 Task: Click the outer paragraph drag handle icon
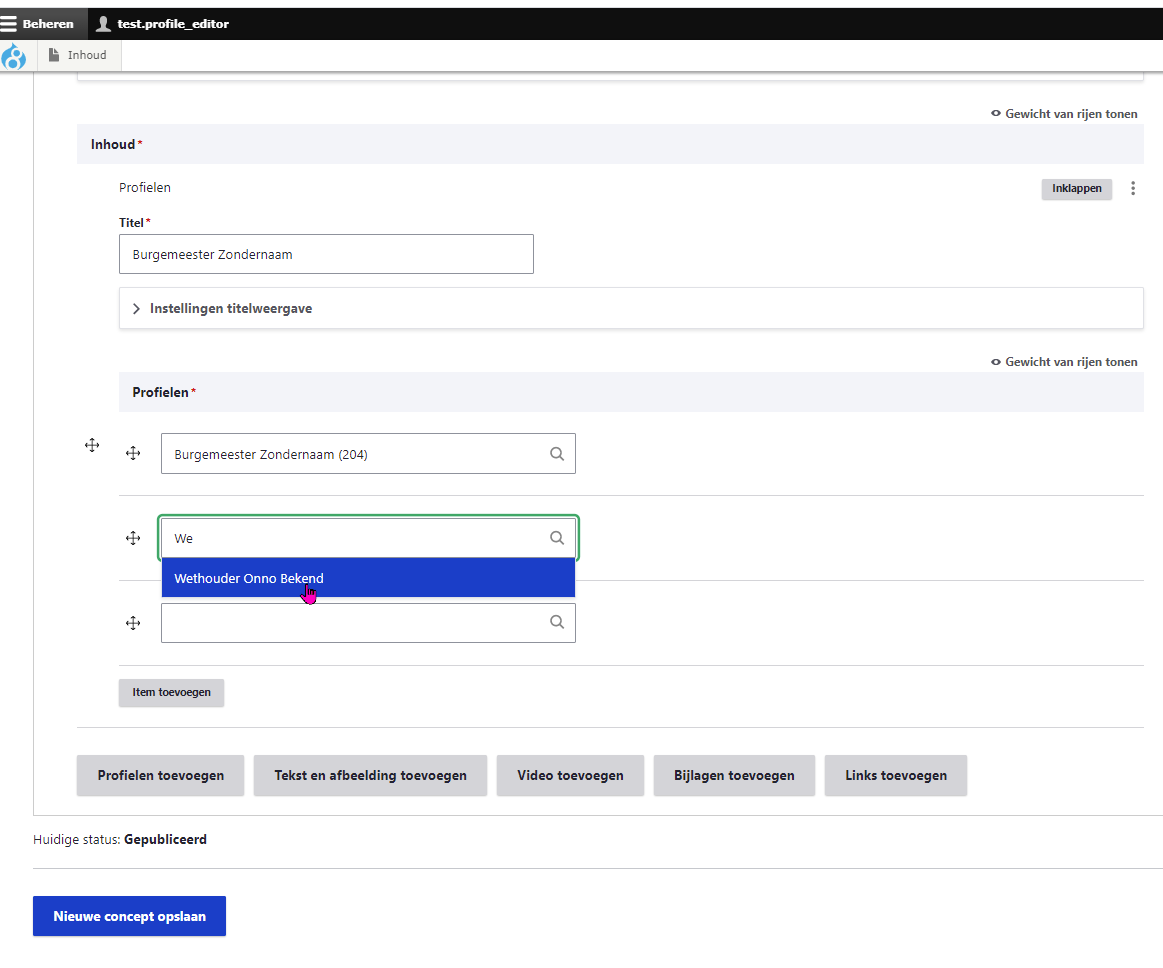(x=92, y=445)
